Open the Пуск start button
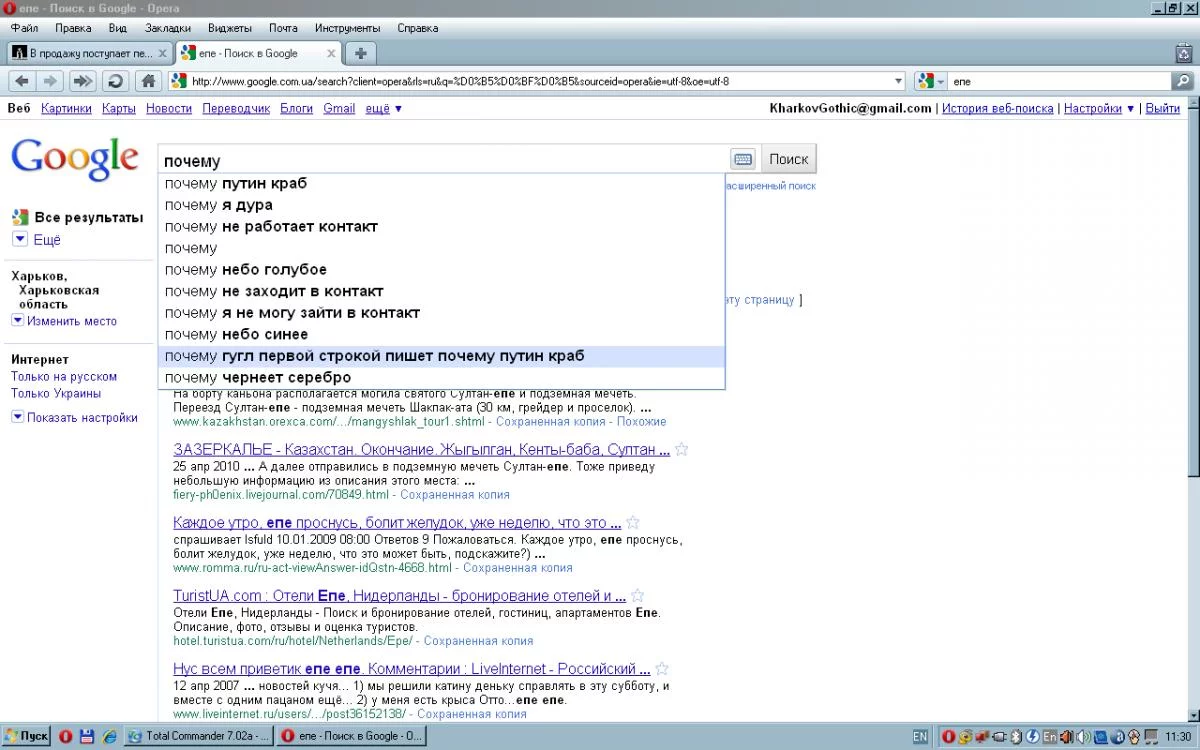 pyautogui.click(x=26, y=736)
